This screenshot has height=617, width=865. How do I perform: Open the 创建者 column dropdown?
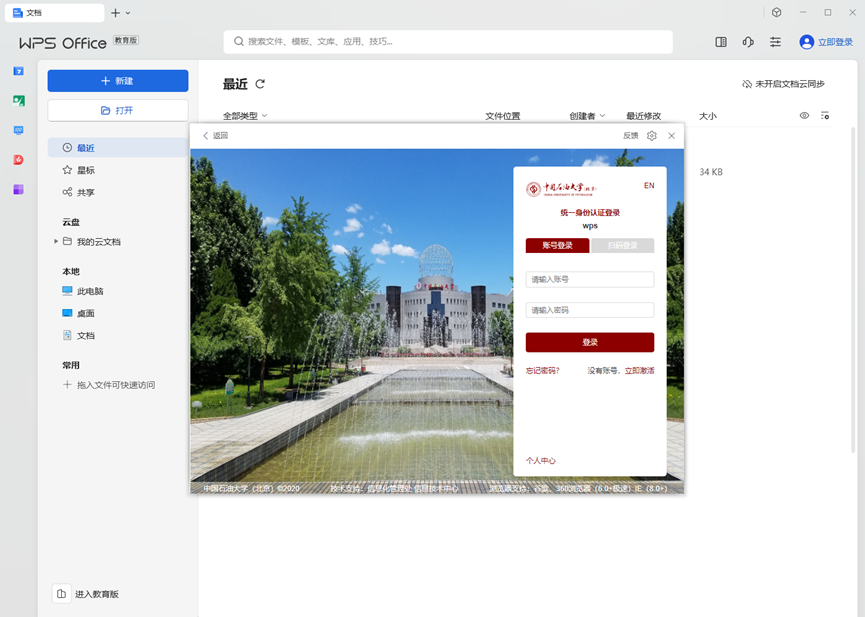coord(587,116)
